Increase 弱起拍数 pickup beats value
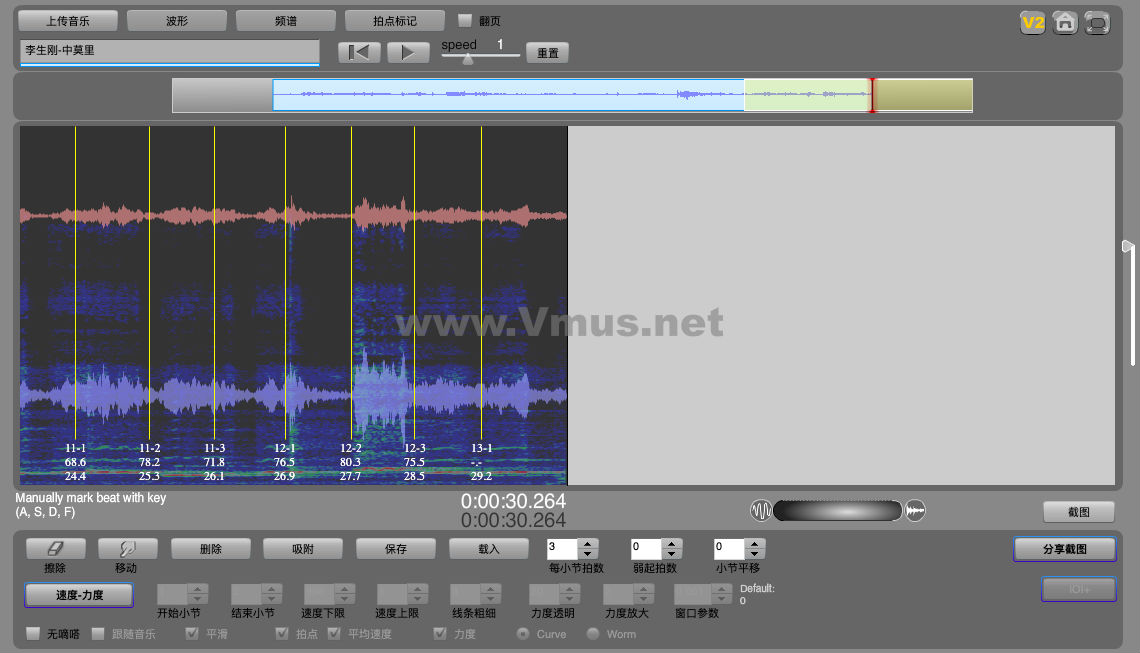This screenshot has height=653, width=1140. [672, 544]
